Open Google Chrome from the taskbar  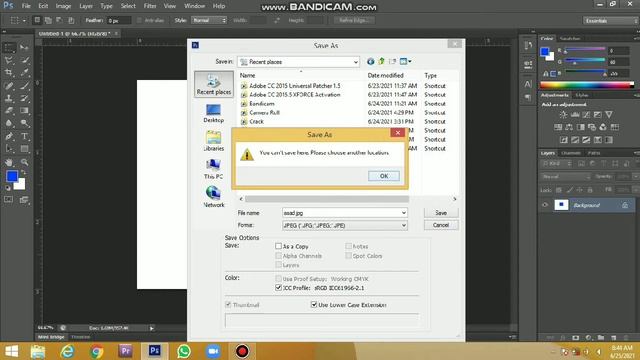97,351
